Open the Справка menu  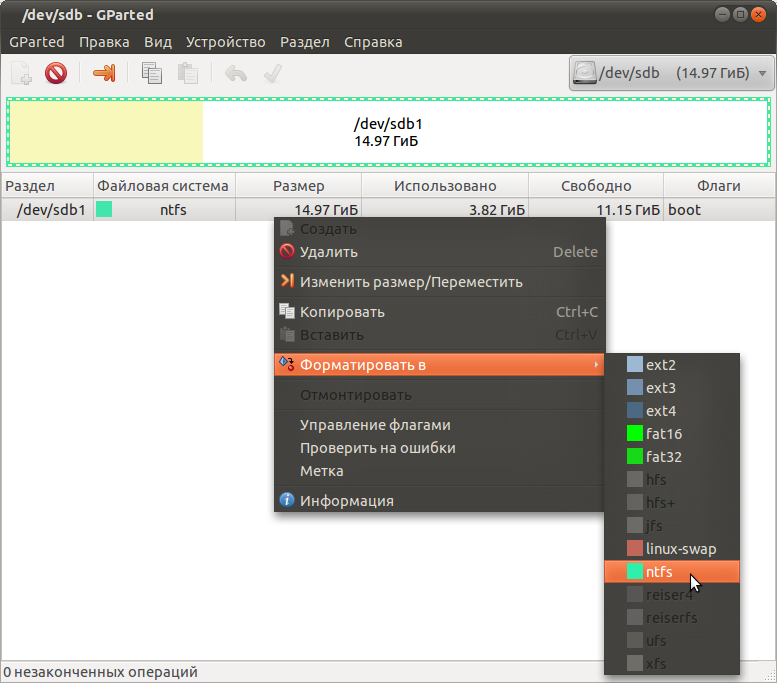point(373,42)
